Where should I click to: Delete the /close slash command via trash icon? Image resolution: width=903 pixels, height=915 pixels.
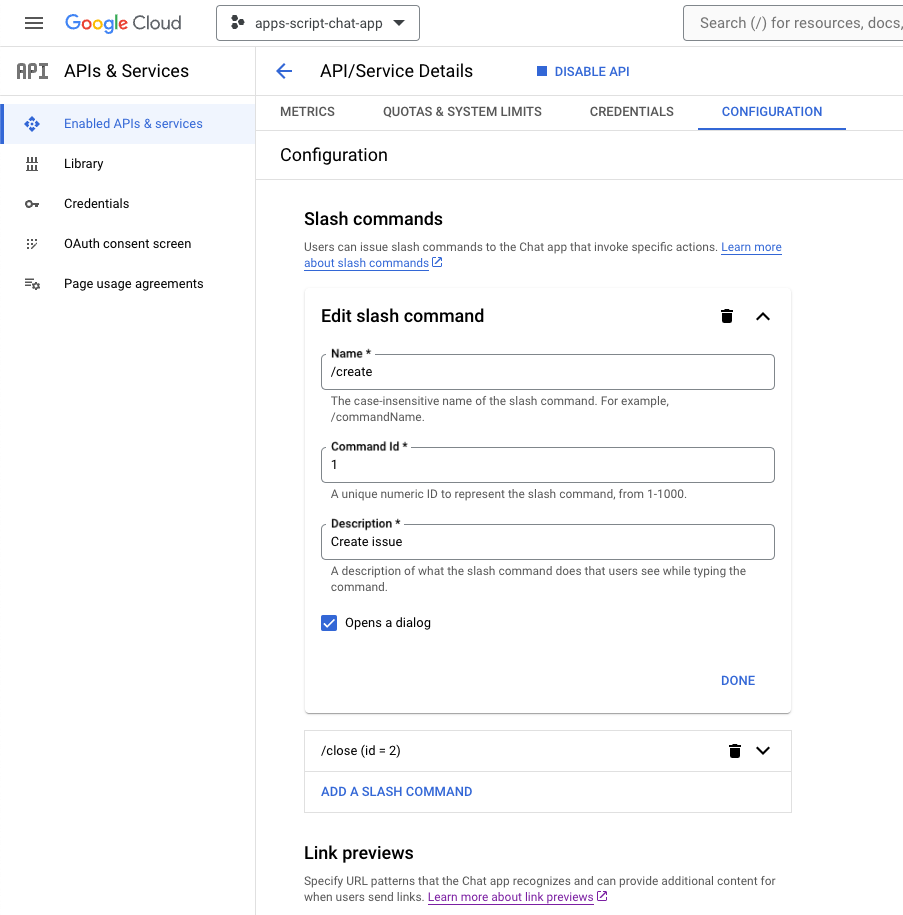tap(735, 751)
